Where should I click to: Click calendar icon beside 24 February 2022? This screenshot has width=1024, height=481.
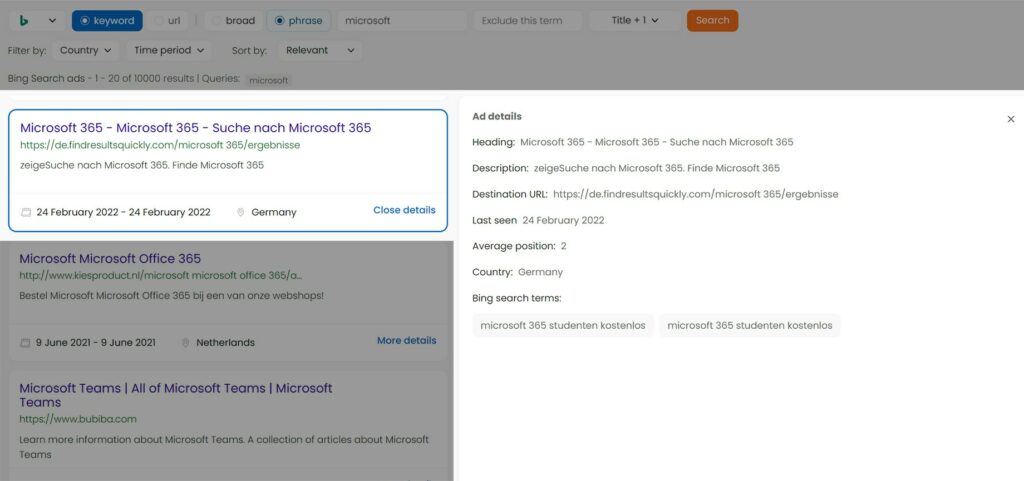(x=26, y=212)
